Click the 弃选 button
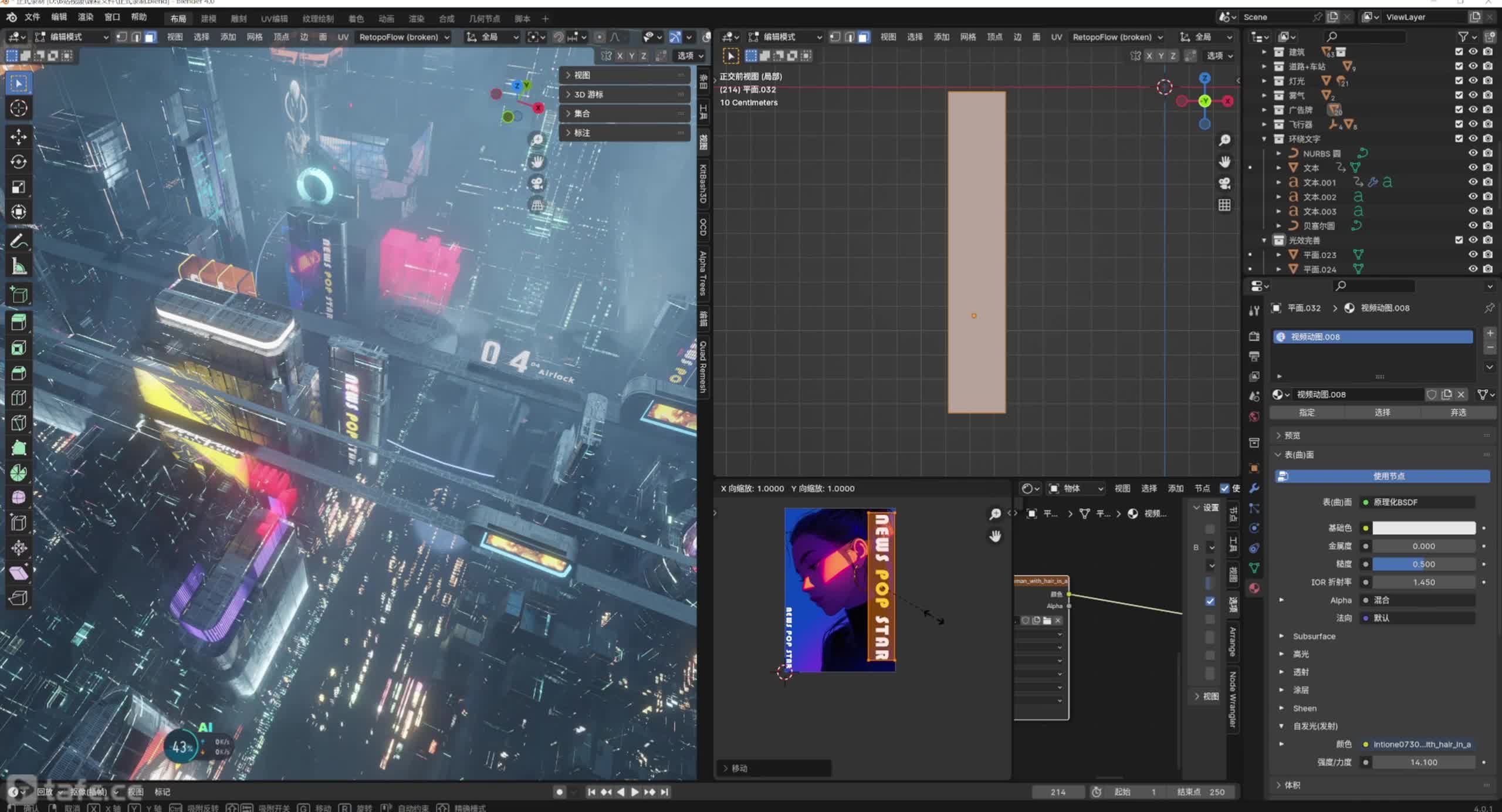 point(1459,412)
